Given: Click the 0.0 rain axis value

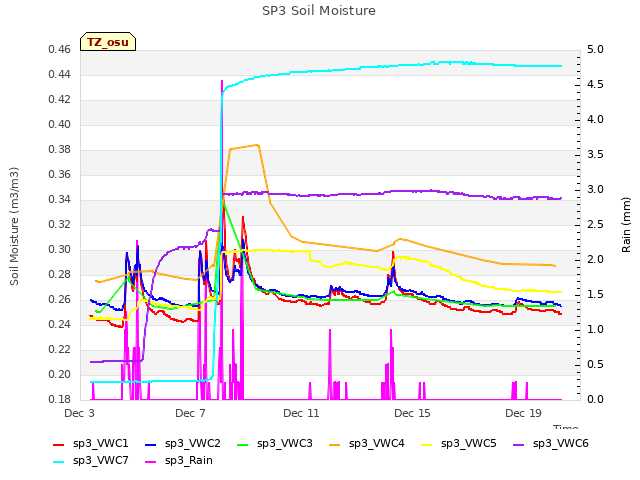Looking at the screenshot, I should tap(595, 400).
